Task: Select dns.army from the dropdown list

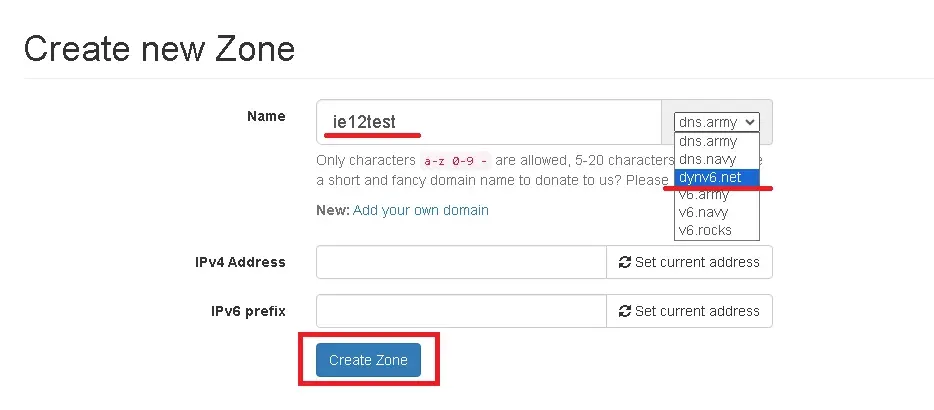Action: point(708,142)
